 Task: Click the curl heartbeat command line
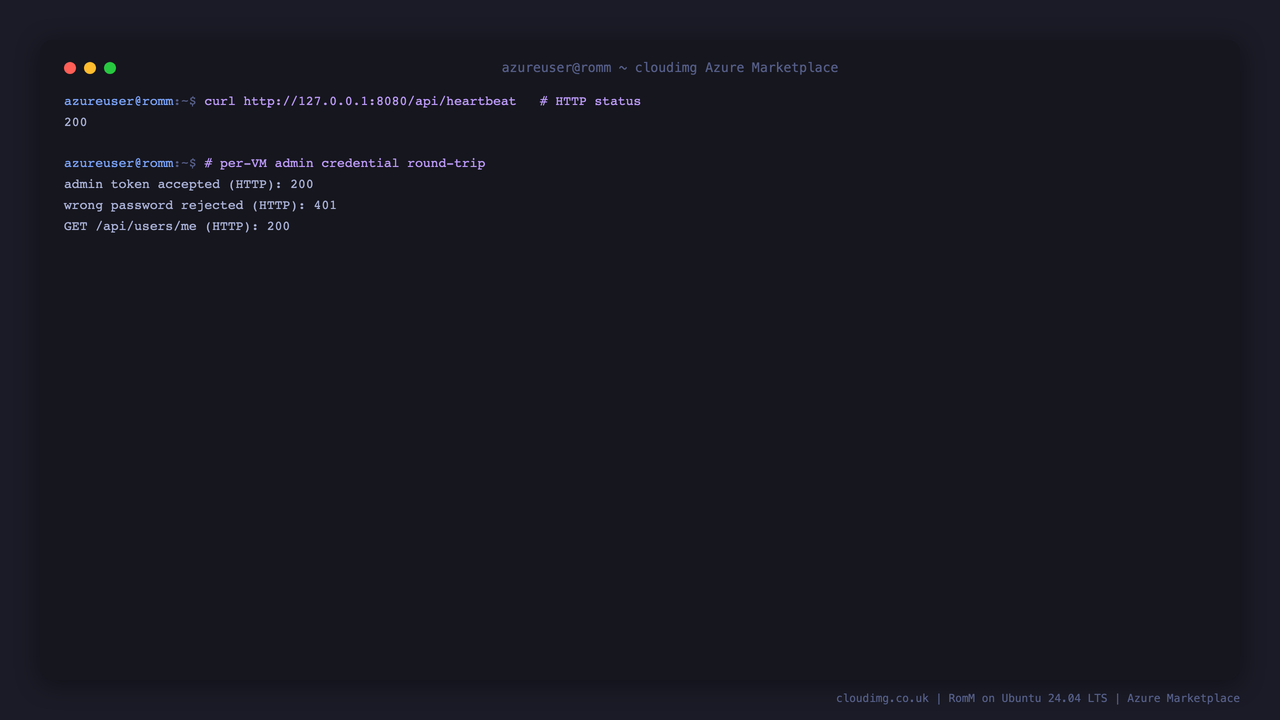tap(352, 101)
